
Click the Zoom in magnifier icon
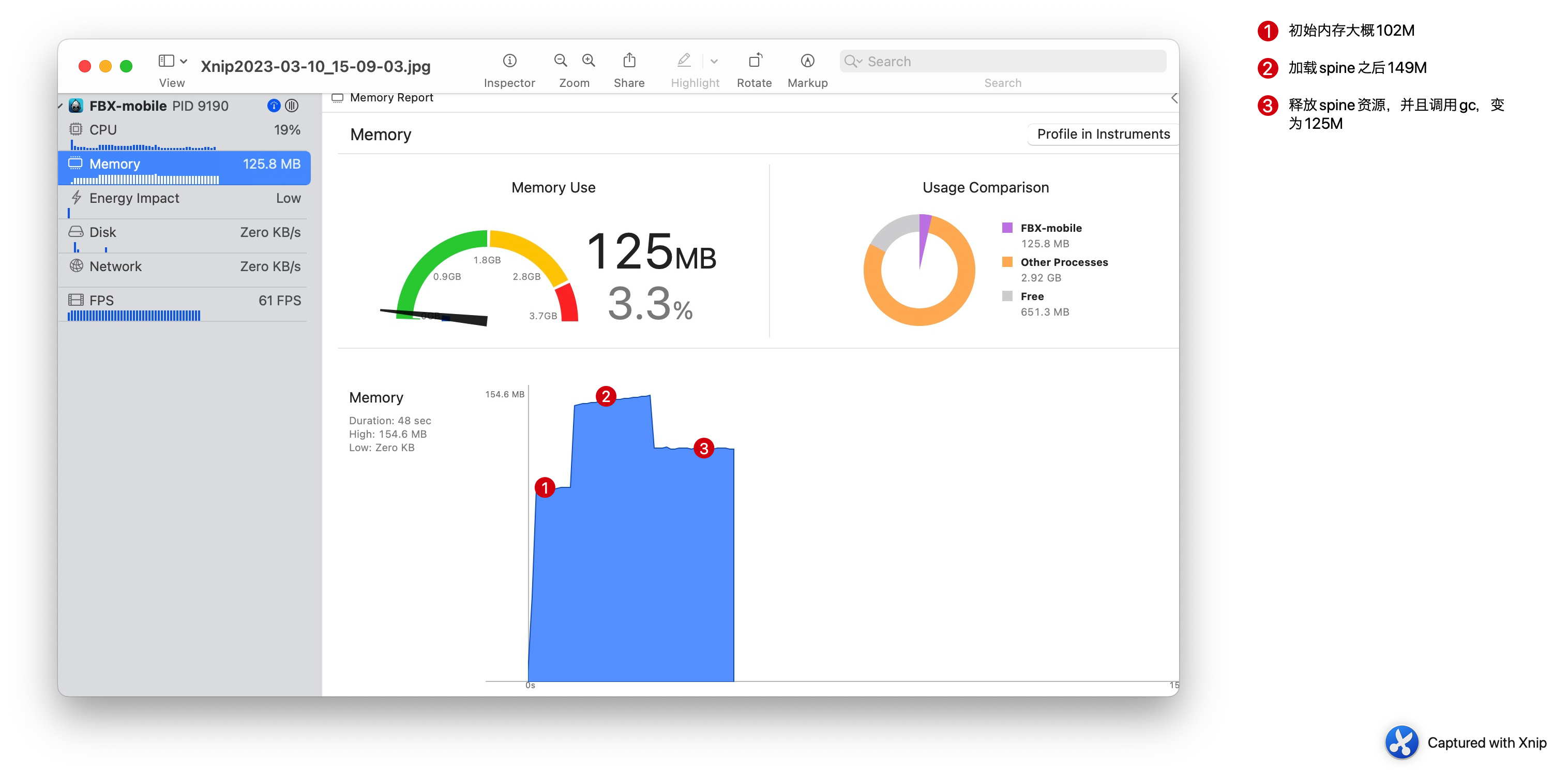click(589, 61)
